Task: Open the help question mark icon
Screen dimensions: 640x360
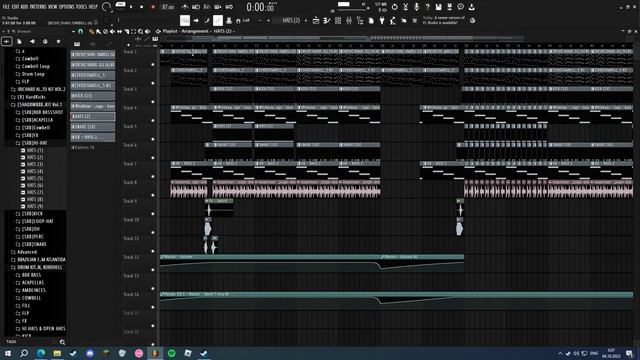Action: 427,7
